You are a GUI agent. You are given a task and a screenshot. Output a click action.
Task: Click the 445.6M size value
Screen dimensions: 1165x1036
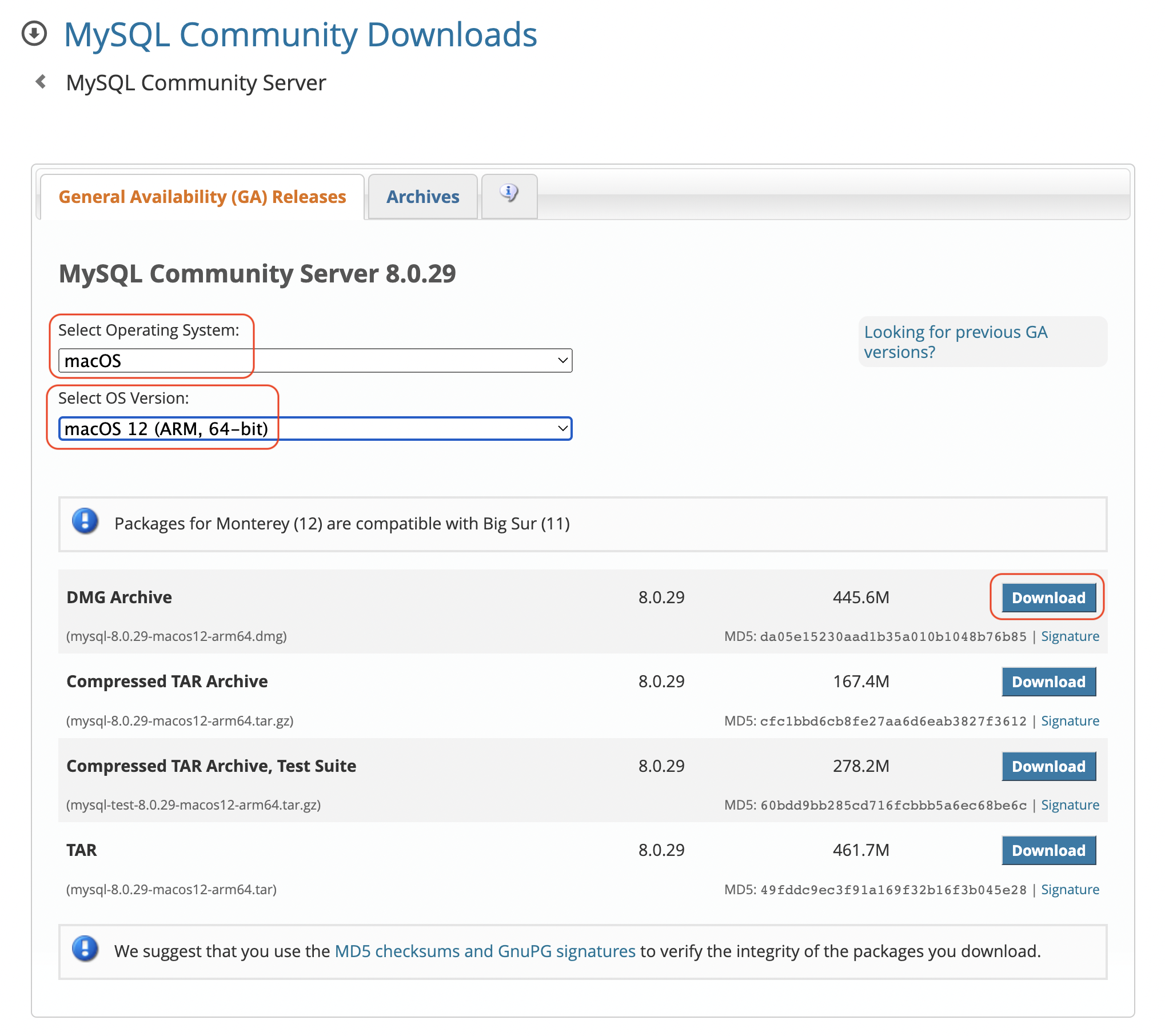tap(861, 597)
